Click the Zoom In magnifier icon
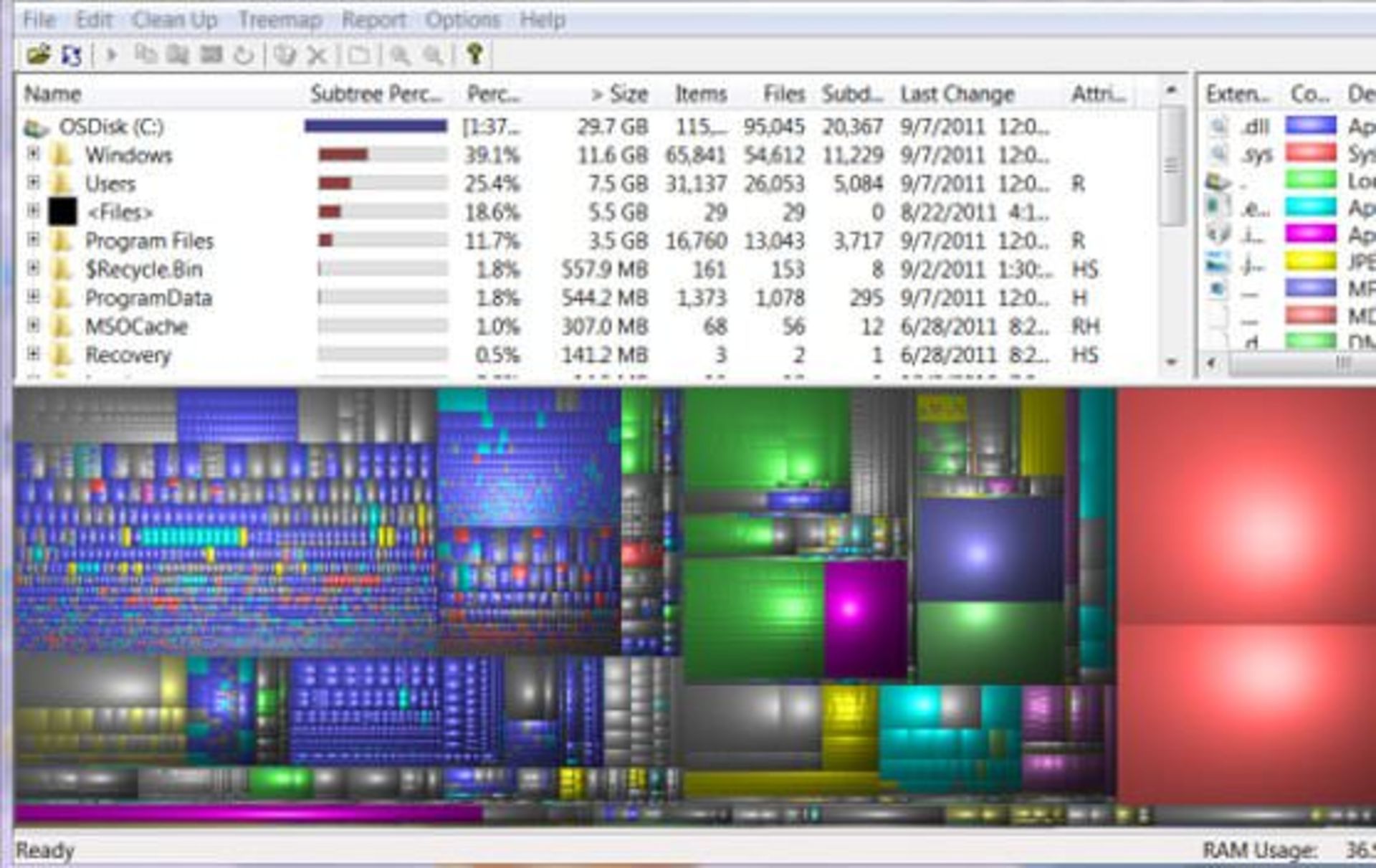Image resolution: width=1376 pixels, height=868 pixels. (x=400, y=55)
